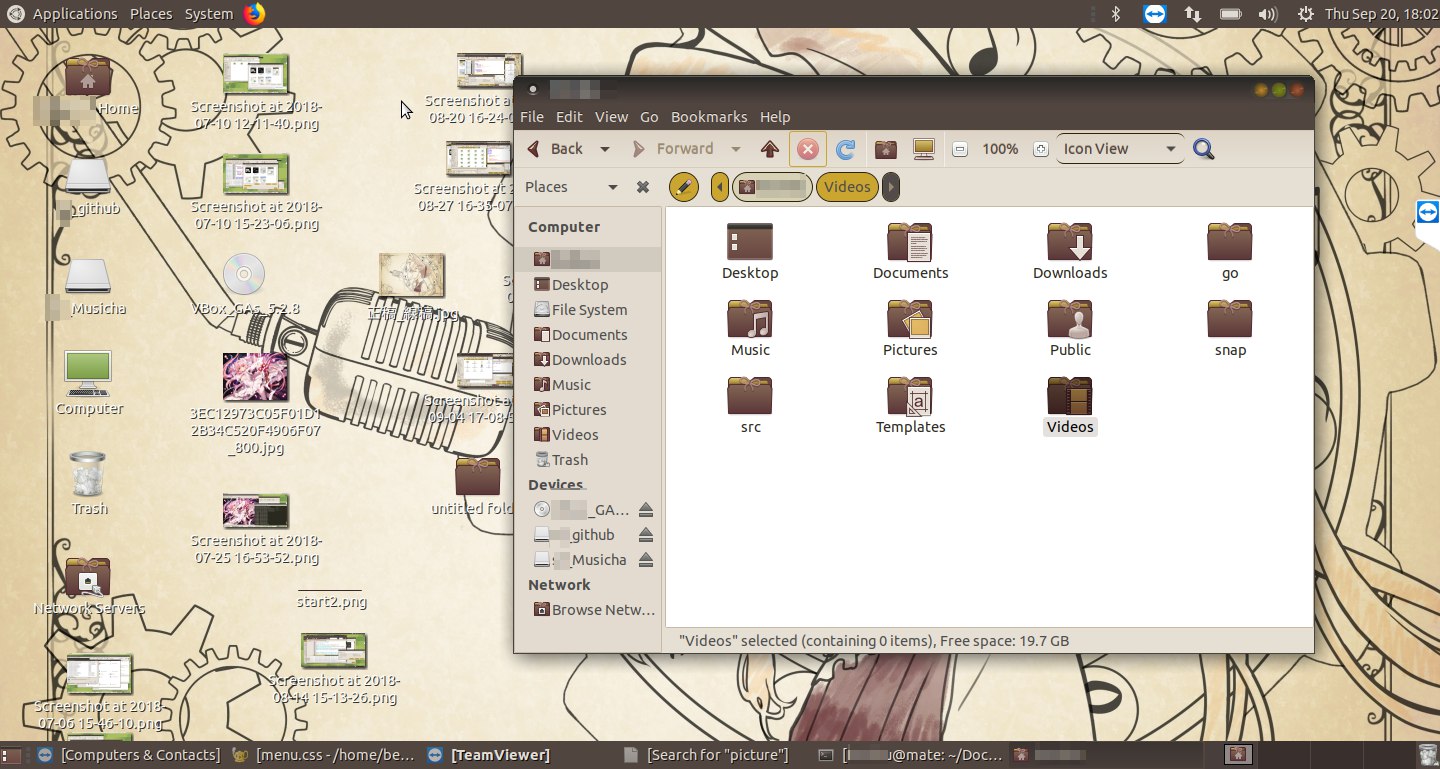Select the Documents folder icon in file pane
The width and height of the screenshot is (1440, 769).
[910, 242]
